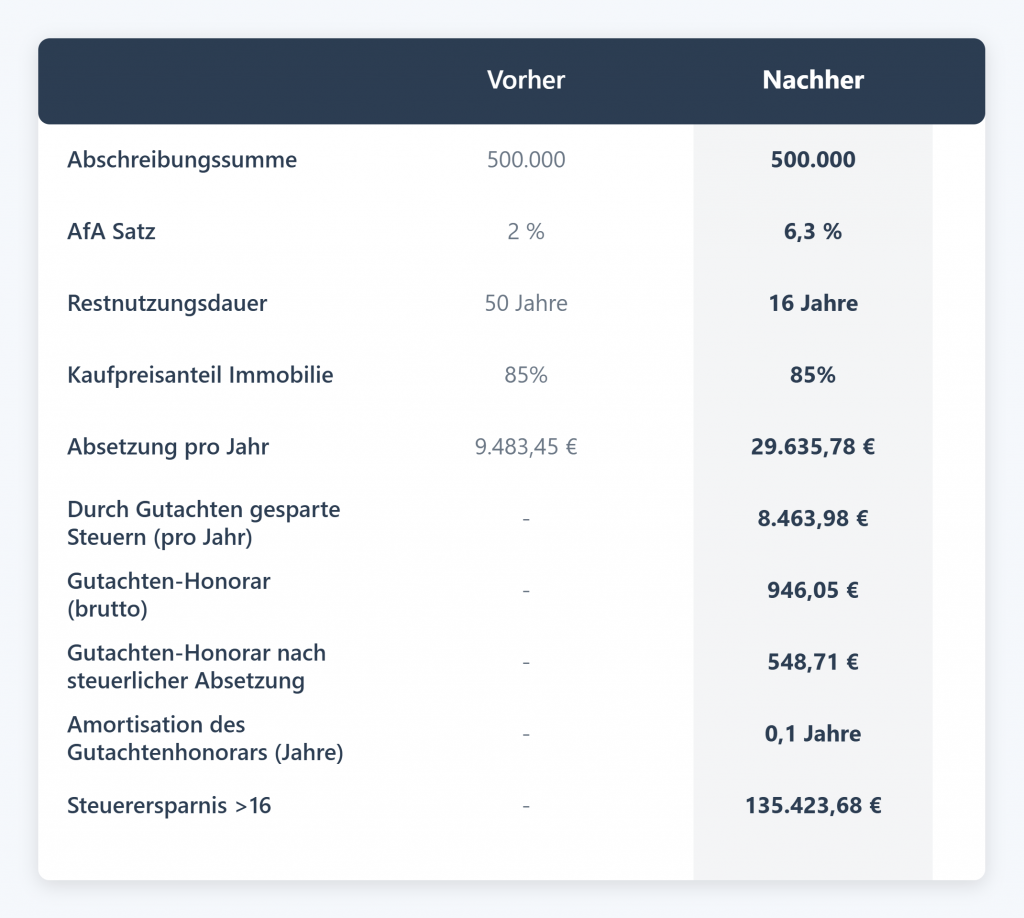Select the 16 Jahre value
1024x918 pixels.
[813, 303]
